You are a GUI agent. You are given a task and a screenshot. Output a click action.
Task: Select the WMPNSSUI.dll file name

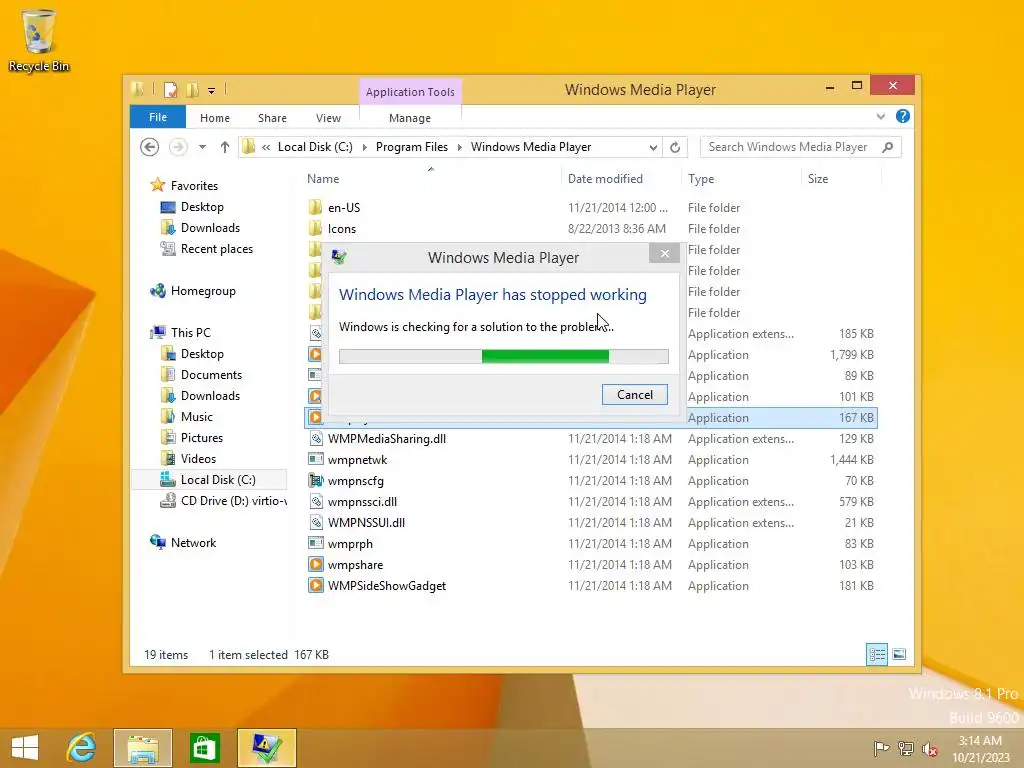pos(366,522)
